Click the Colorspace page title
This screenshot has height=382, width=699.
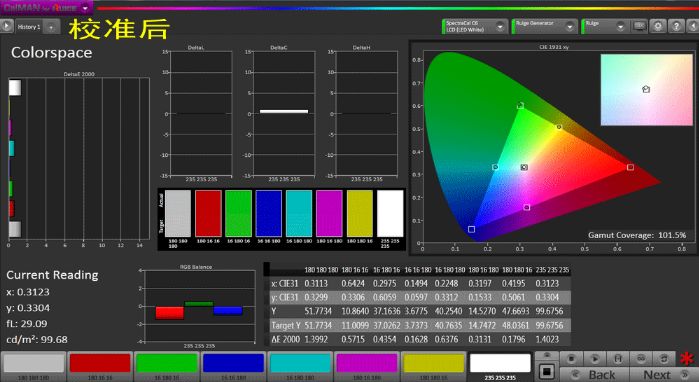click(x=51, y=53)
